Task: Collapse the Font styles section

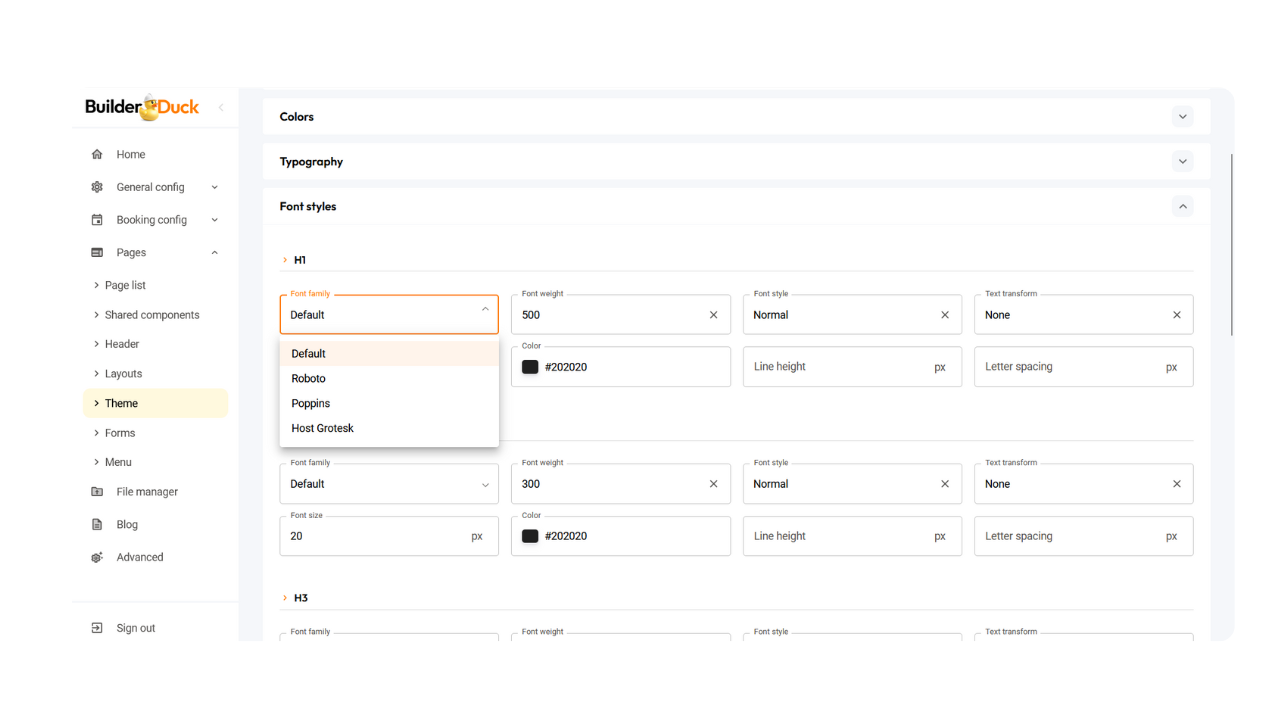Action: tap(1182, 207)
